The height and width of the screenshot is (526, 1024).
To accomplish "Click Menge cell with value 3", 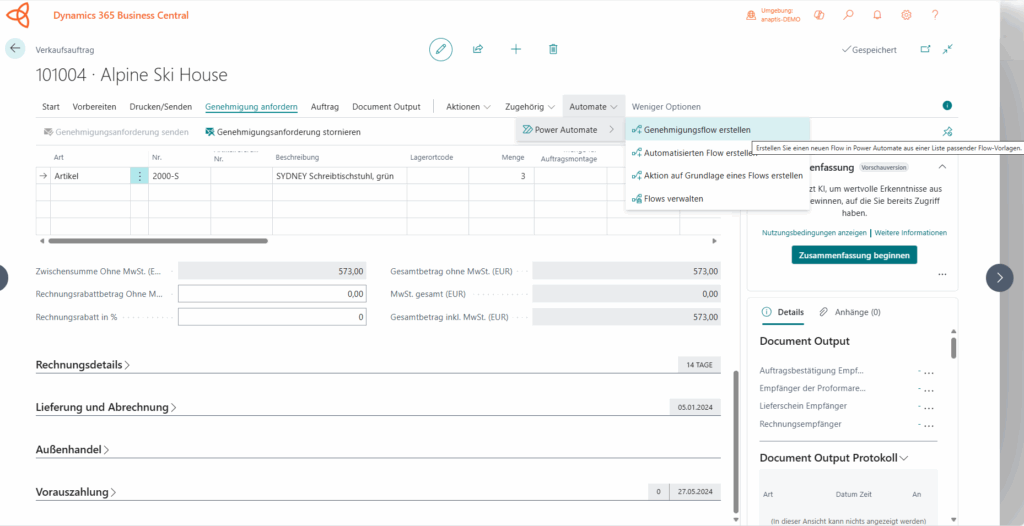I will [502, 176].
